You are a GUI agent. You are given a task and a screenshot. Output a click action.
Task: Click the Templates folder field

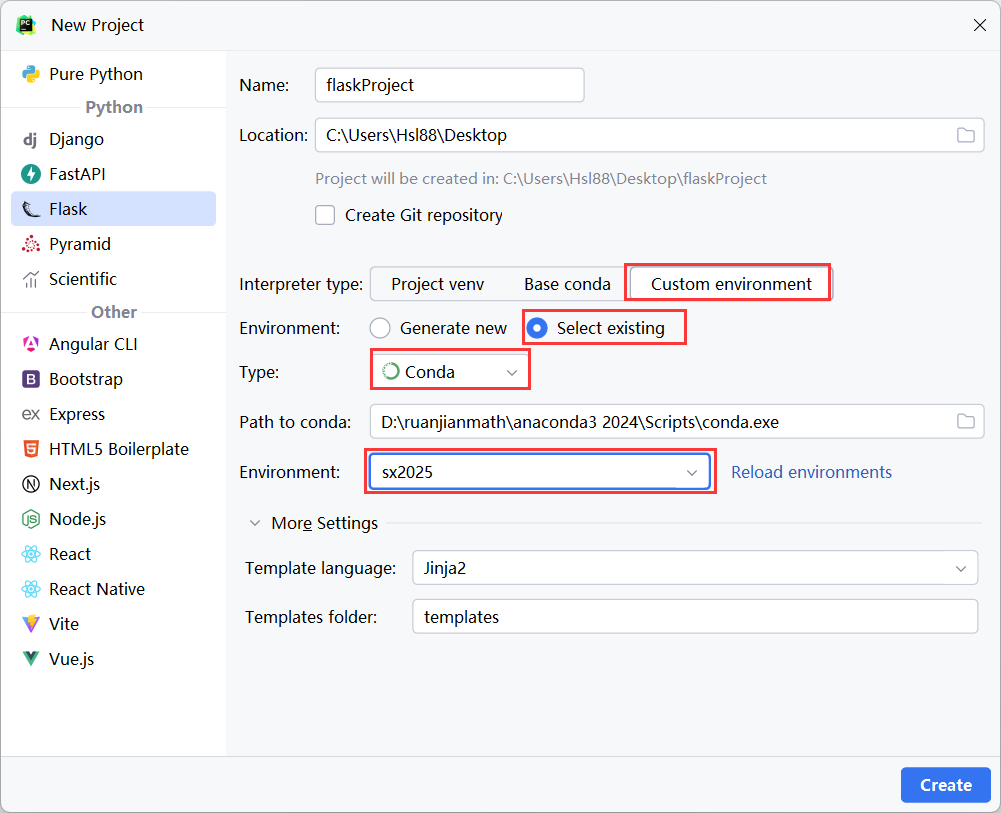pos(695,617)
